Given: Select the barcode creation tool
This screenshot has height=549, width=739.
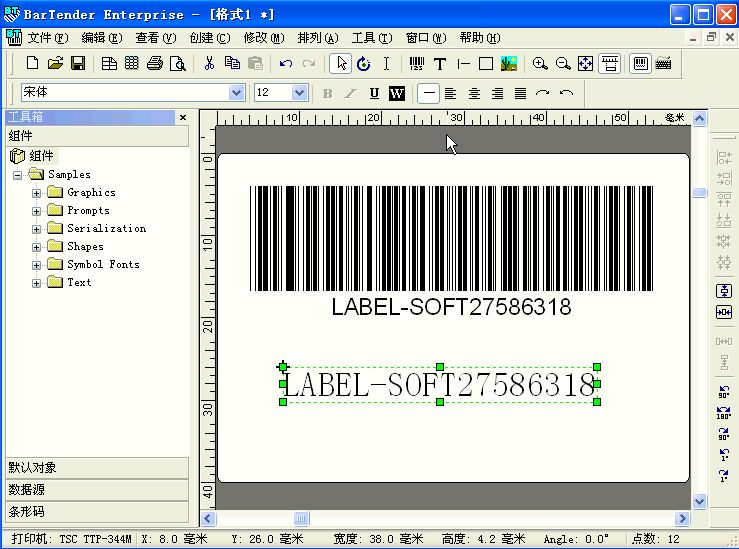Looking at the screenshot, I should (417, 63).
